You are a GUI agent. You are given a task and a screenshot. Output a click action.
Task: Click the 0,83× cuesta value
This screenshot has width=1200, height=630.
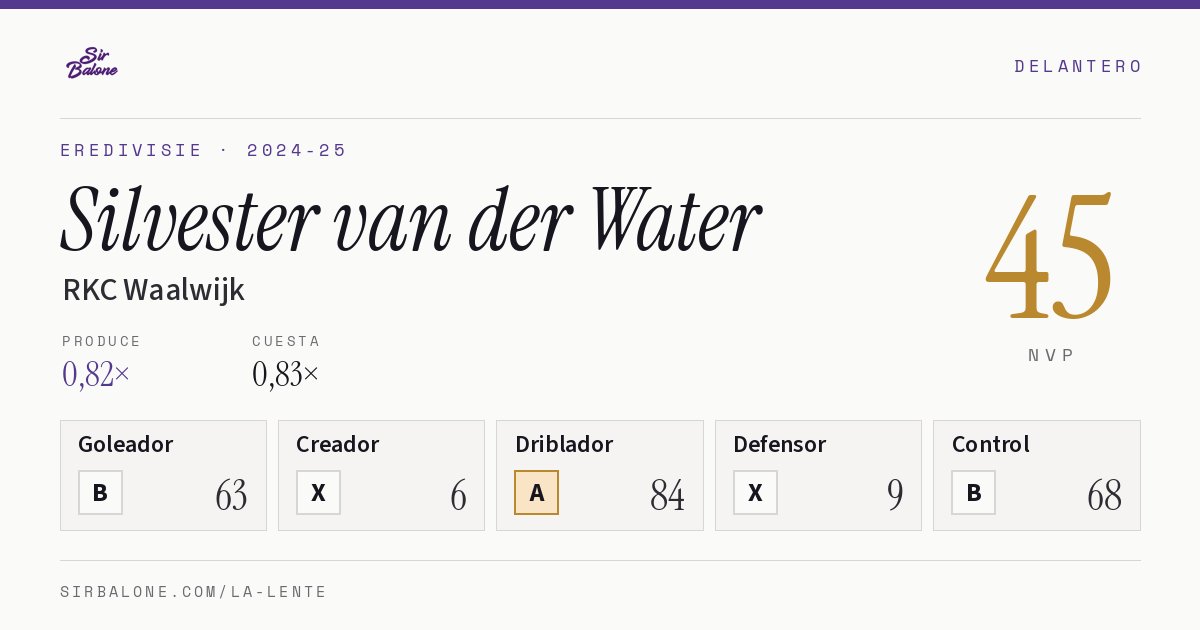(286, 374)
